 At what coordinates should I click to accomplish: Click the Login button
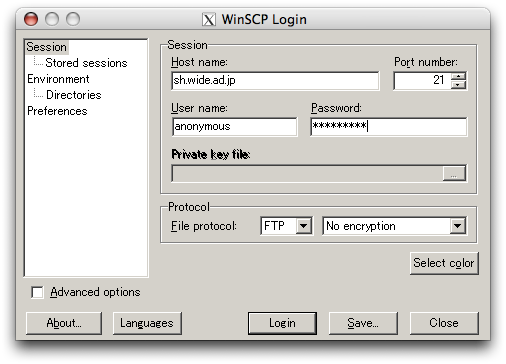click(282, 323)
